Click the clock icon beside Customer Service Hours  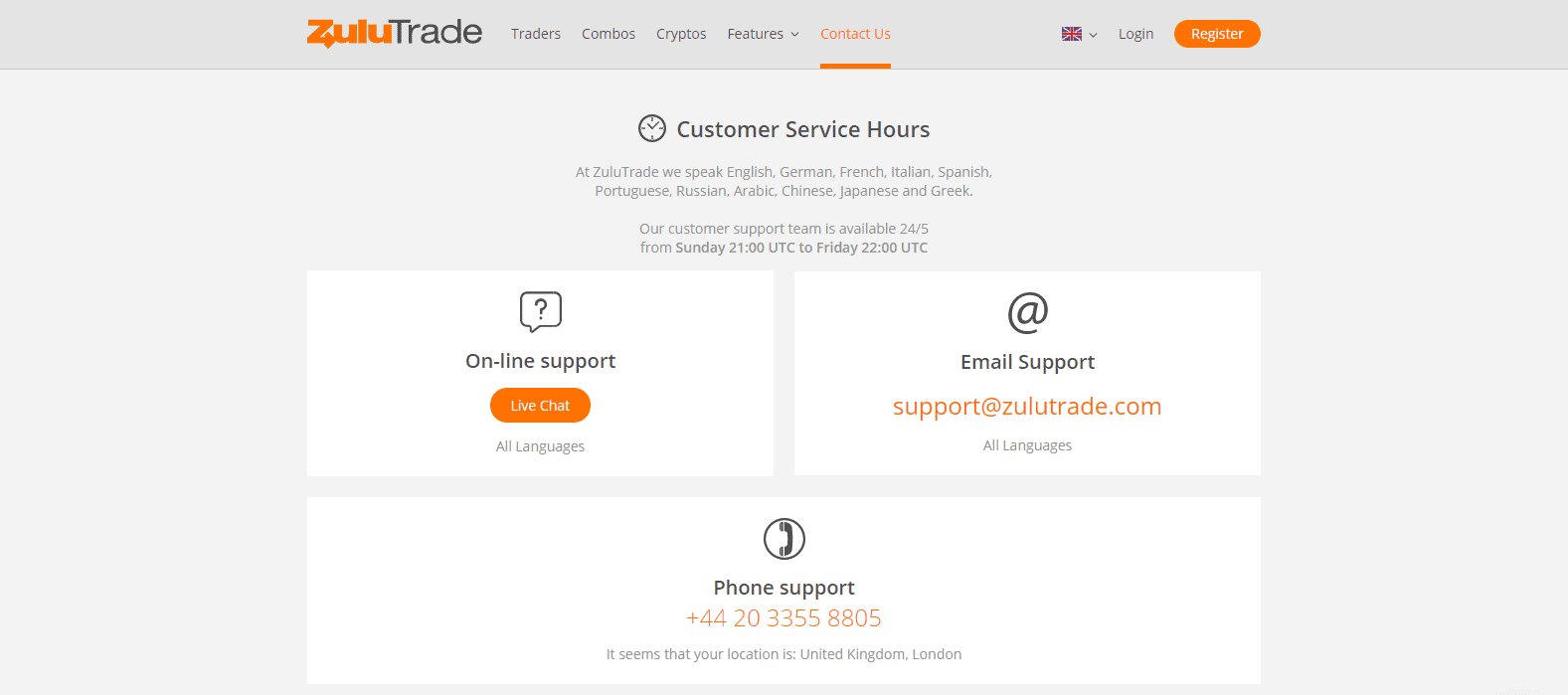(652, 128)
